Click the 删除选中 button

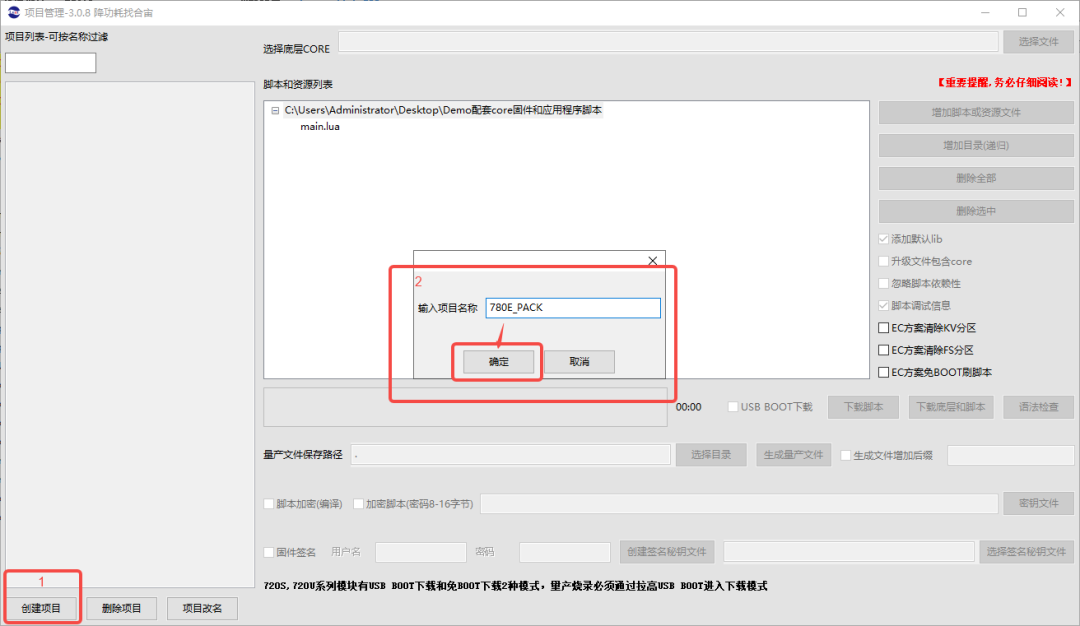click(x=976, y=211)
